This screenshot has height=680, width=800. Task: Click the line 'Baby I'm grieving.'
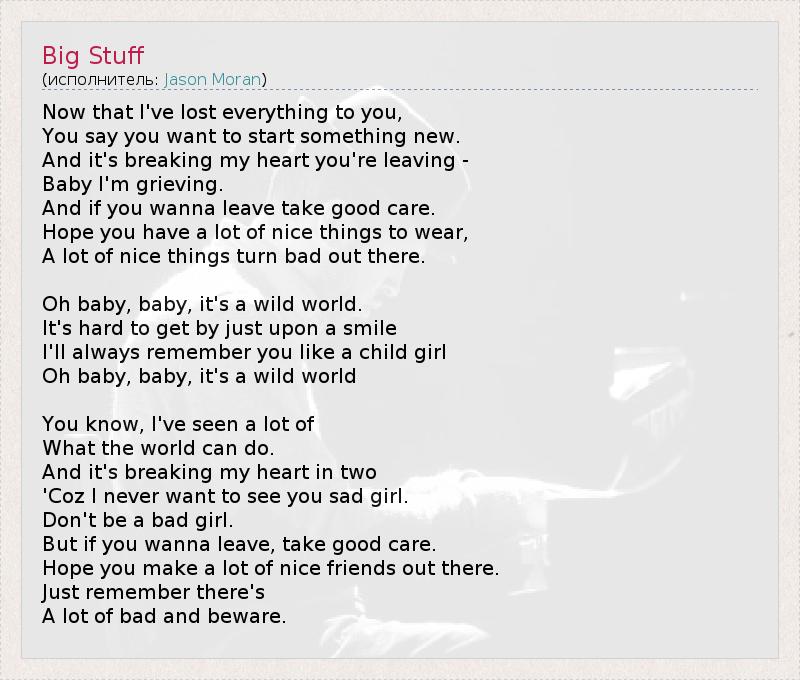130,184
